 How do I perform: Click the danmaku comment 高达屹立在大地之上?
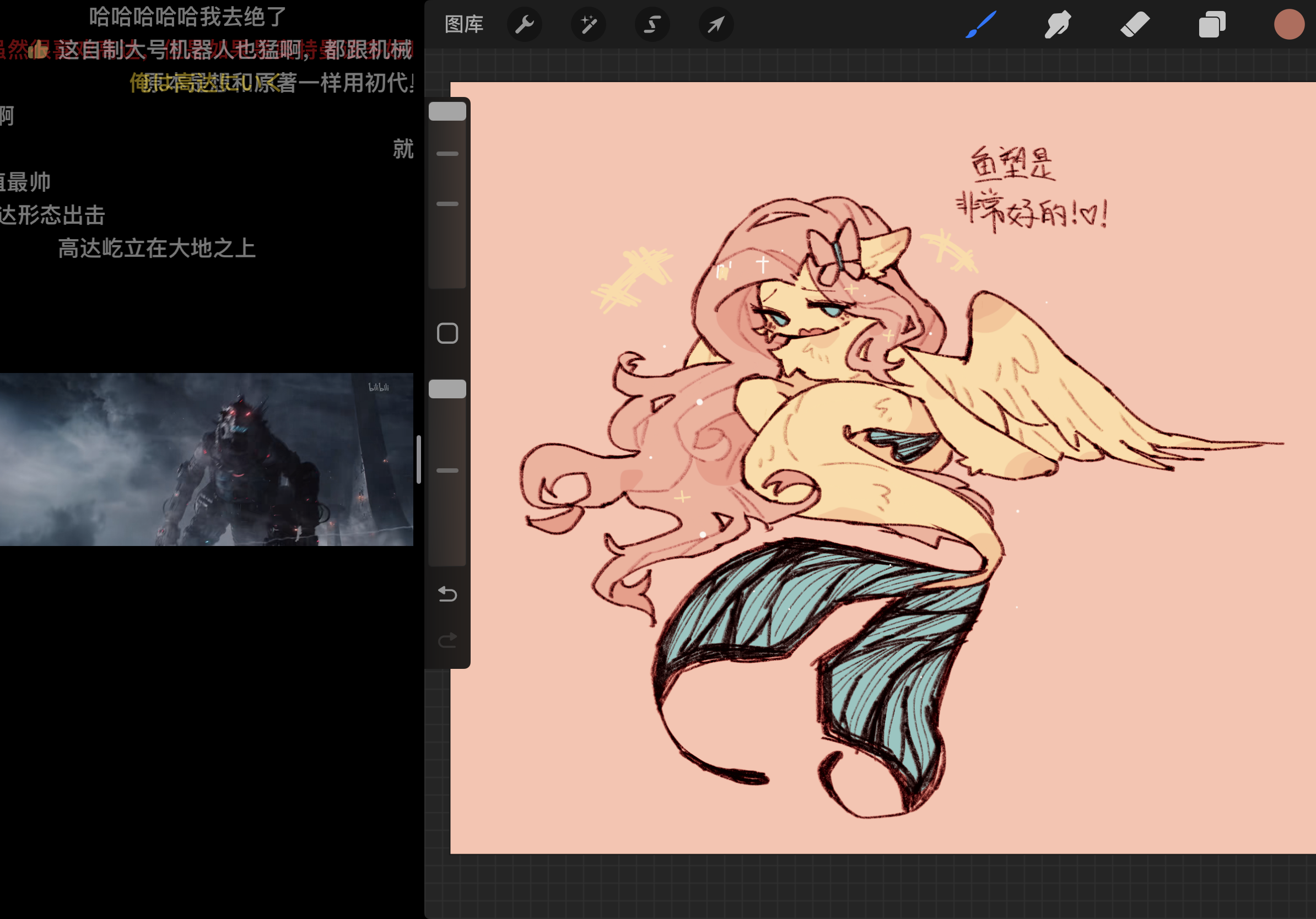157,248
